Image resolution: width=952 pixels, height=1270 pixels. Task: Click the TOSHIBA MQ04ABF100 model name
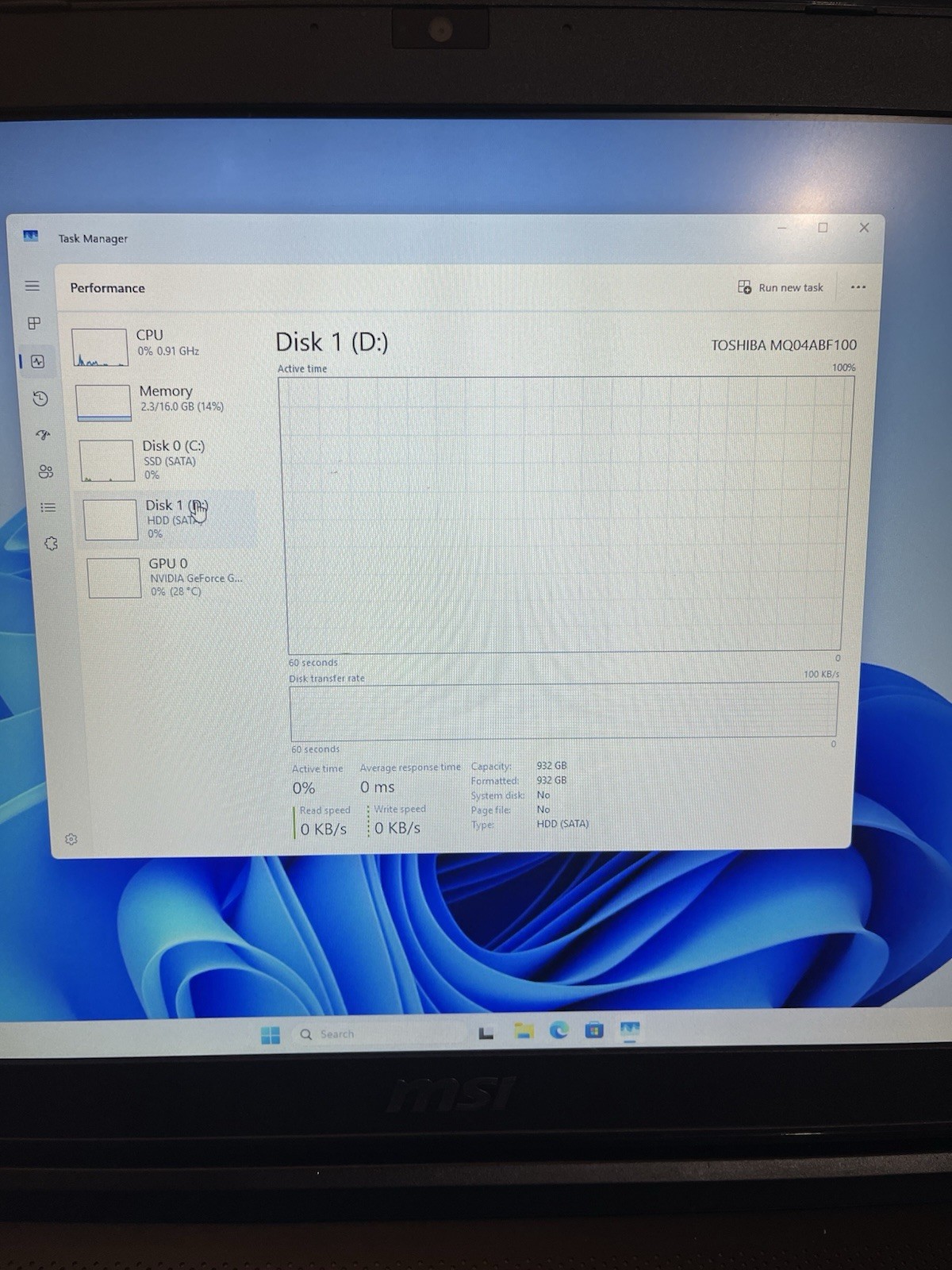(x=783, y=345)
